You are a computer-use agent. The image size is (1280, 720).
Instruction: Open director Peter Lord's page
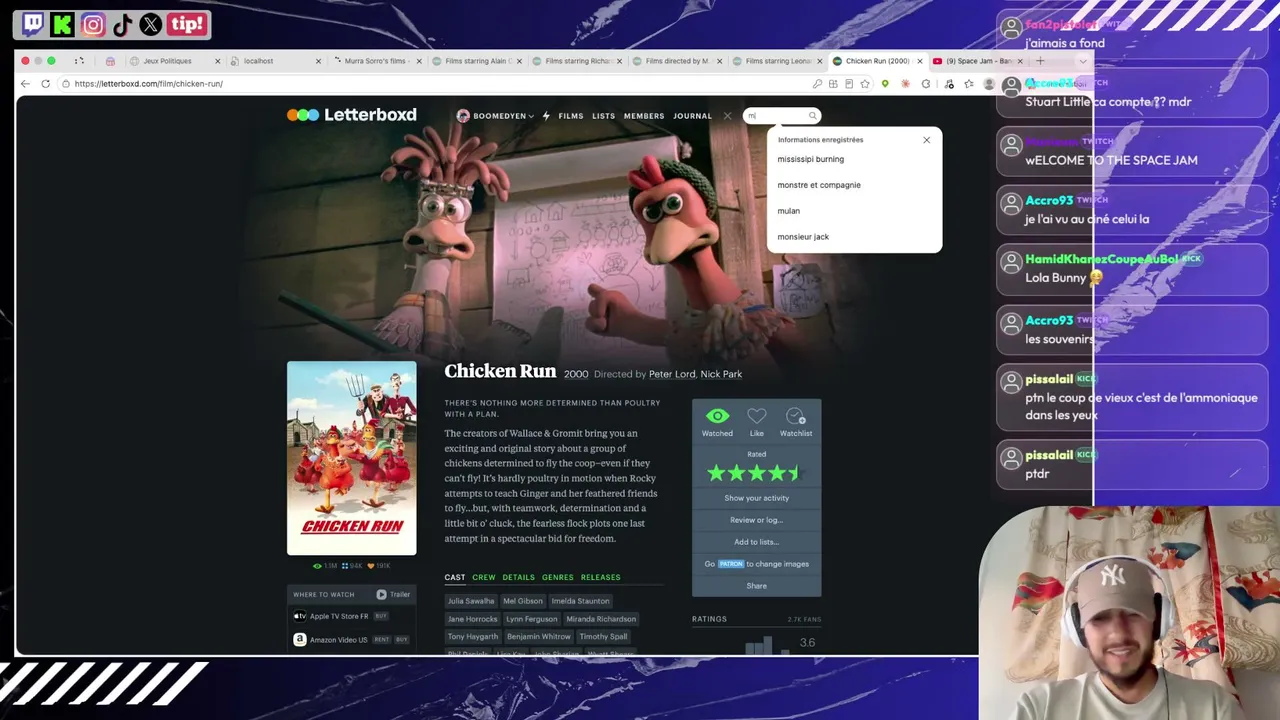click(672, 374)
